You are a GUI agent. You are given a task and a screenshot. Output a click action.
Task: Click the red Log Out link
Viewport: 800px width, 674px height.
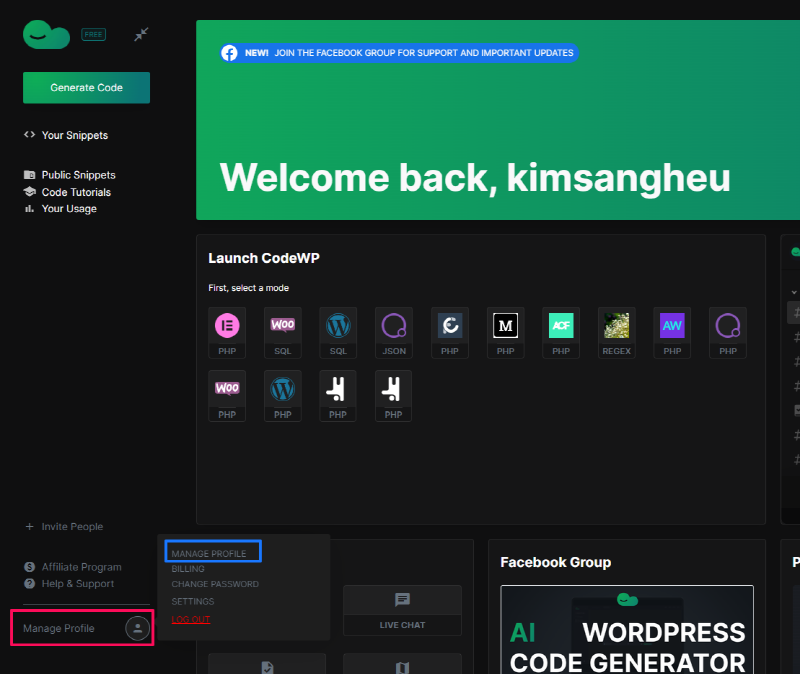coord(191,619)
